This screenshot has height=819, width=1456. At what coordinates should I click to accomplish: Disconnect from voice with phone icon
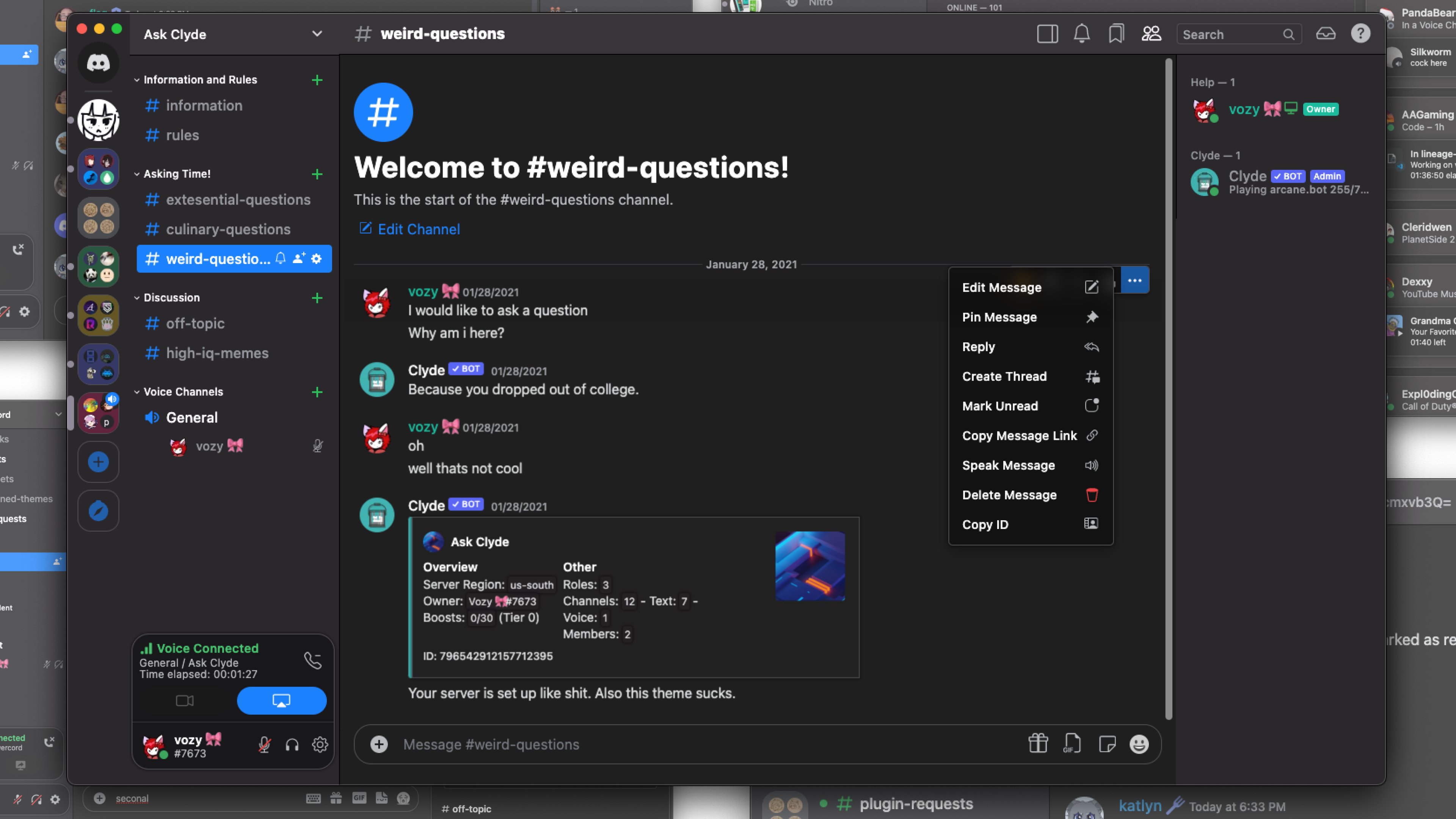pyautogui.click(x=312, y=660)
